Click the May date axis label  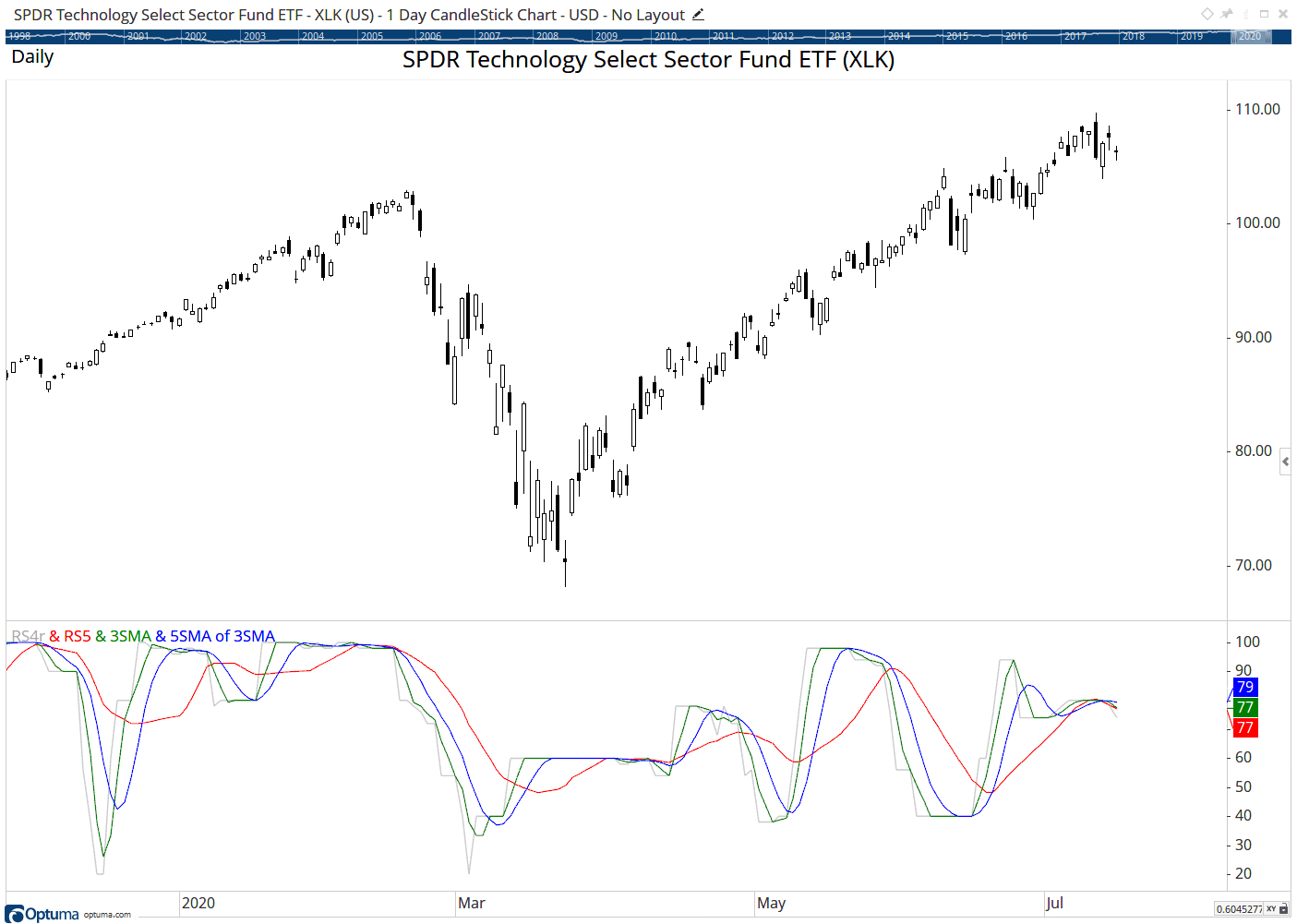[771, 903]
